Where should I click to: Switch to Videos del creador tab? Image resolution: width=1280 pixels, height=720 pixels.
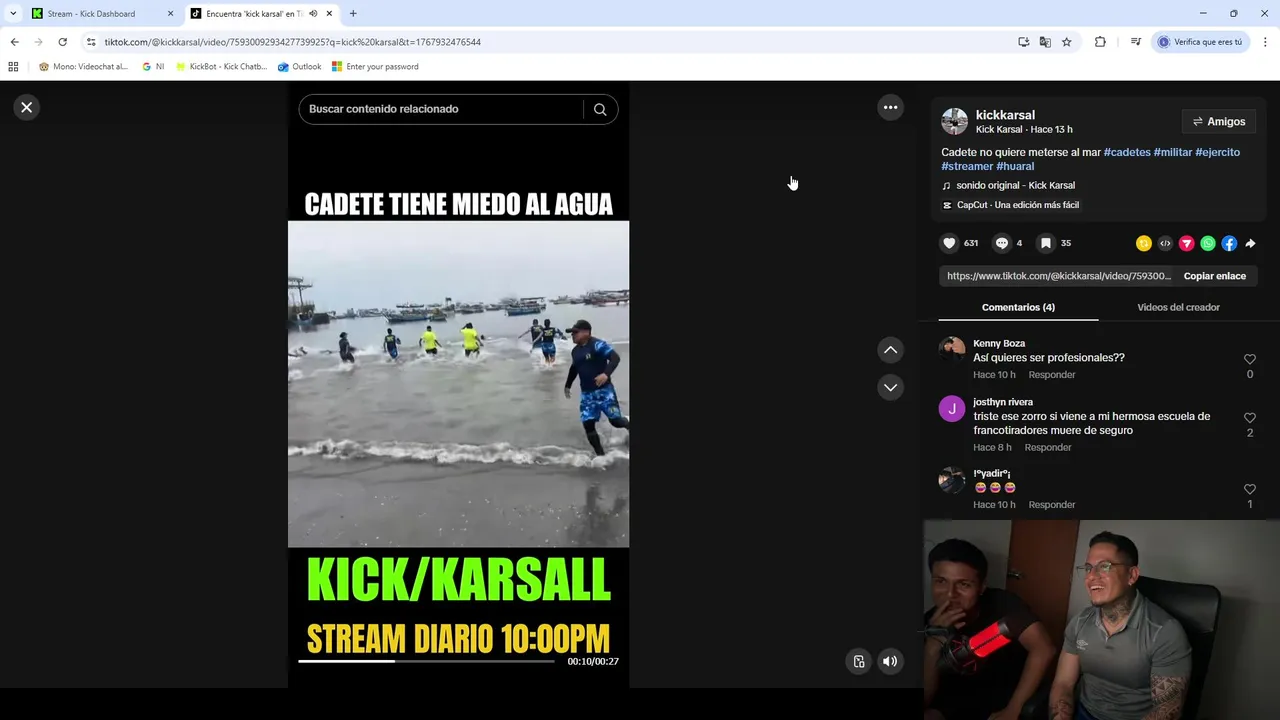tap(1178, 307)
